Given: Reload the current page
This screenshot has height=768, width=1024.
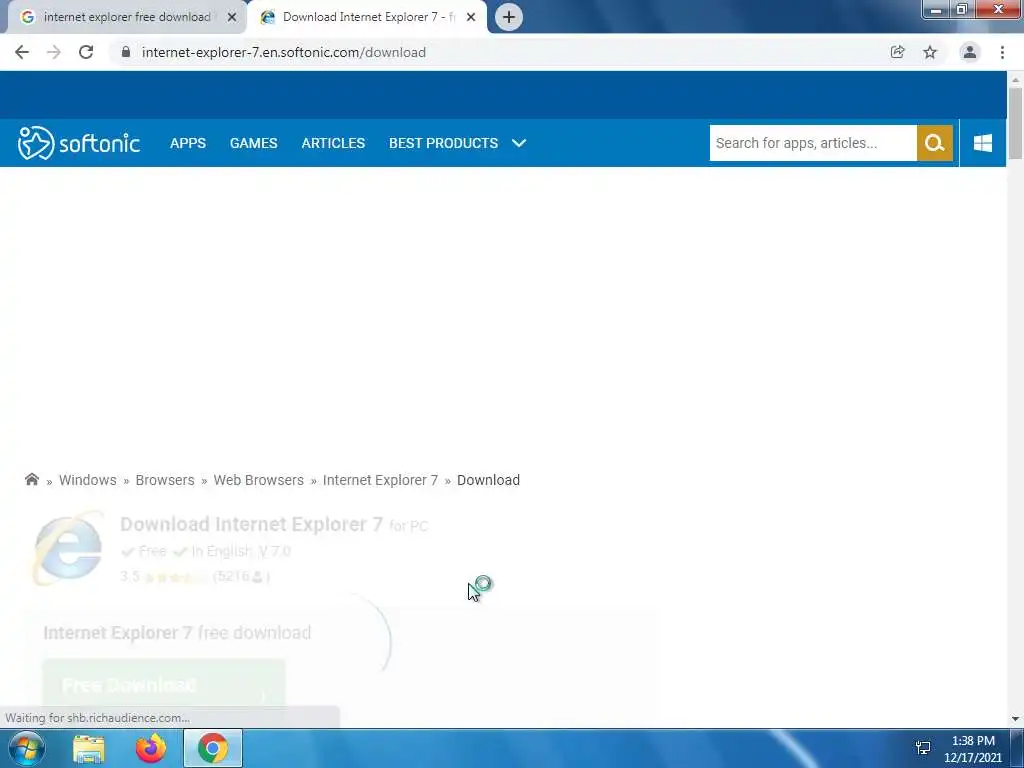Looking at the screenshot, I should click(x=86, y=52).
